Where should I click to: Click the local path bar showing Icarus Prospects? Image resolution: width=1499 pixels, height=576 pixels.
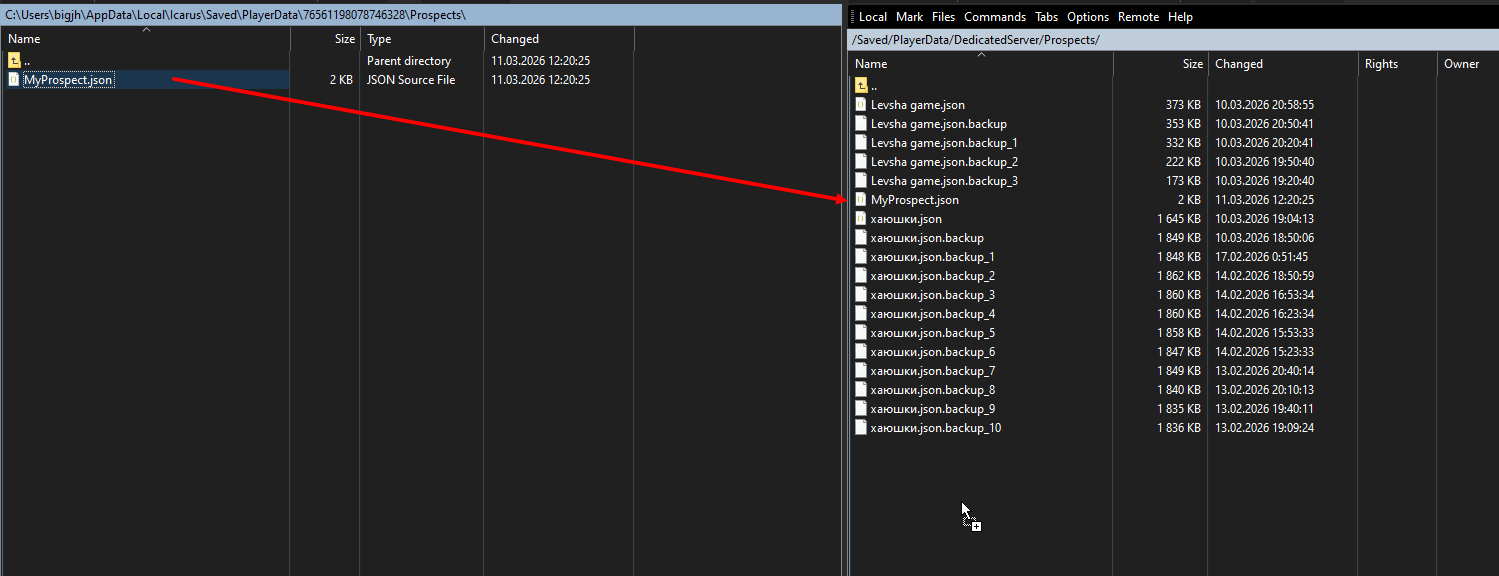pyautogui.click(x=235, y=15)
